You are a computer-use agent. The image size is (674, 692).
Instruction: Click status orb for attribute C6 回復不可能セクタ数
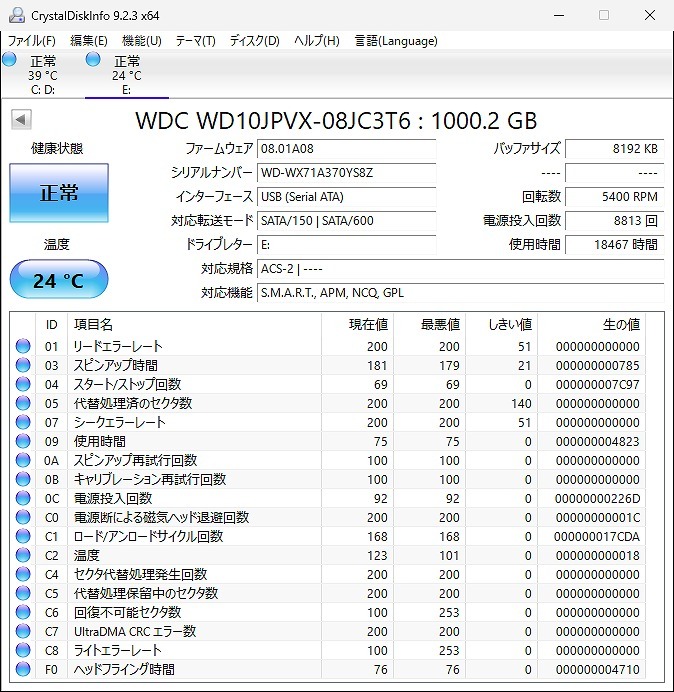point(23,612)
